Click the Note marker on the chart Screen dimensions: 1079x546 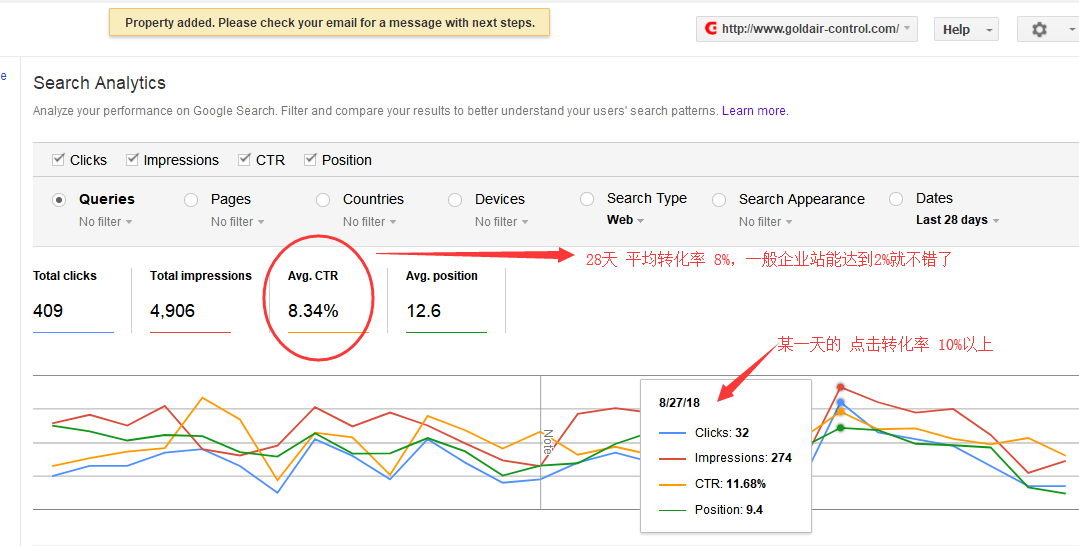click(547, 442)
